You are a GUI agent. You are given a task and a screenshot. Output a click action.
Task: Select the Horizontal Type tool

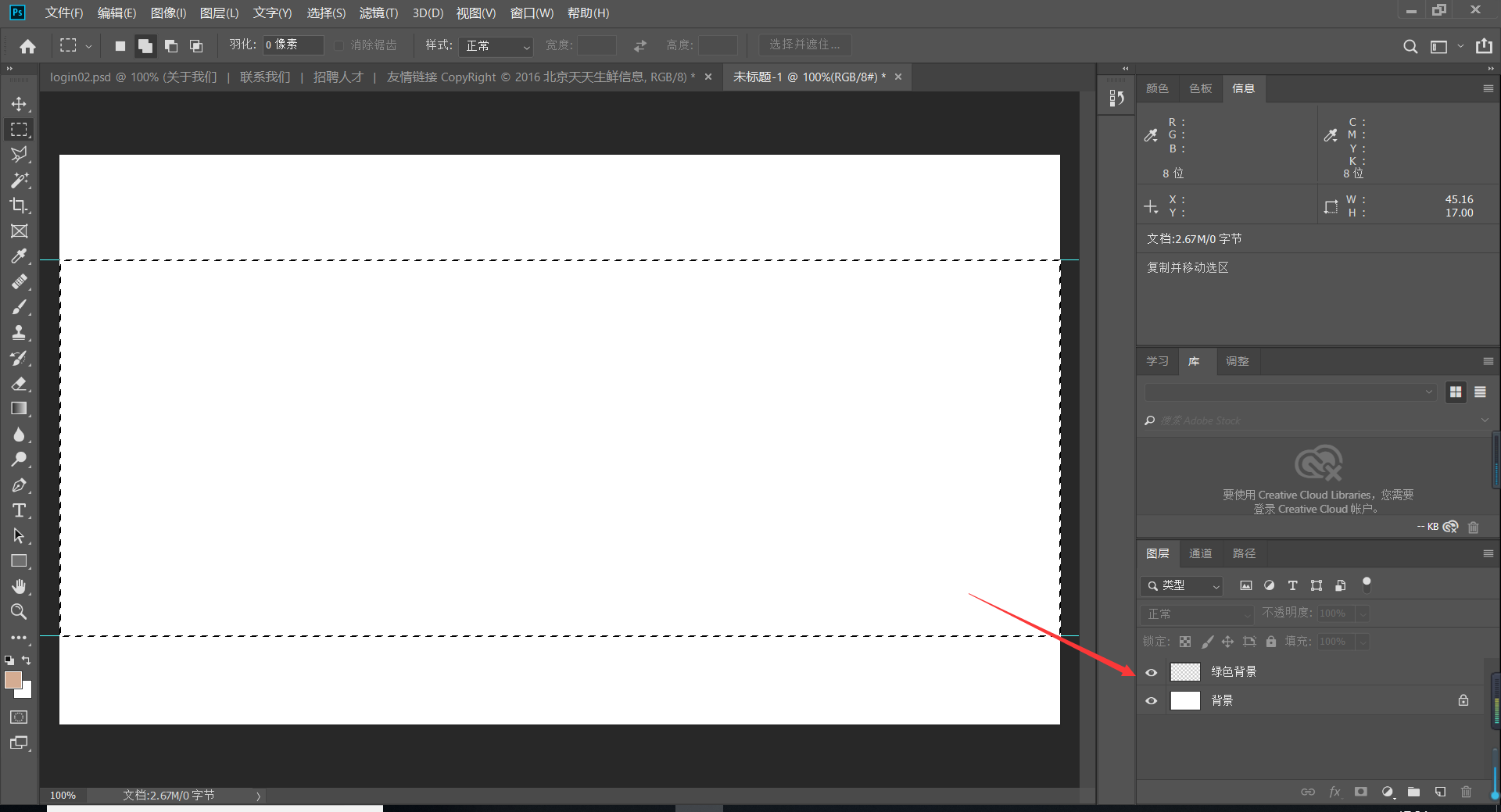(19, 510)
